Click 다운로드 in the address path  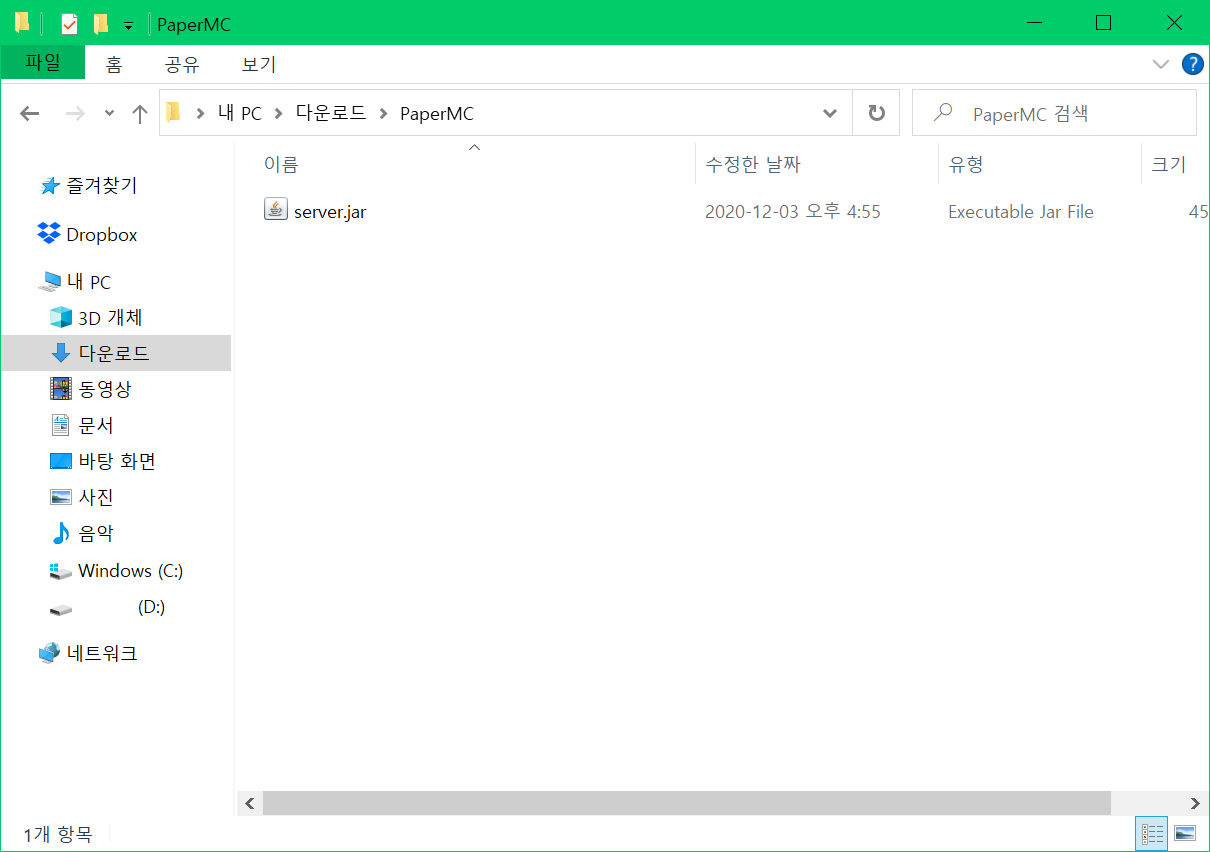(x=331, y=113)
